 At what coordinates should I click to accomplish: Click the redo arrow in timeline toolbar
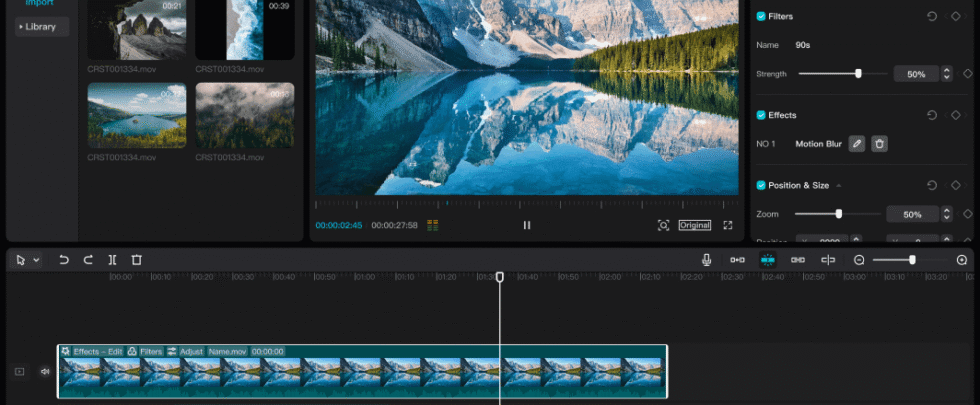pyautogui.click(x=88, y=260)
